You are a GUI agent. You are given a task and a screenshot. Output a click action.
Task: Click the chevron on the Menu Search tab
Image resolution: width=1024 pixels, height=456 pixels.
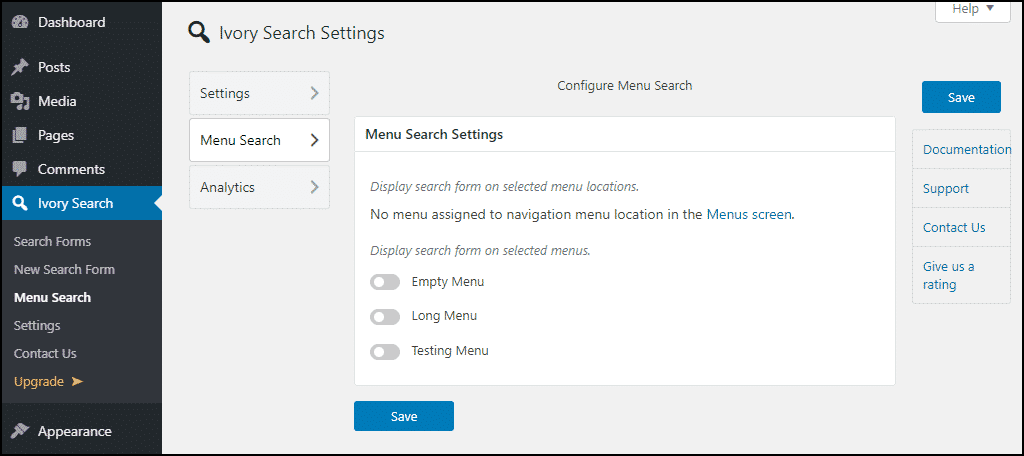click(314, 140)
